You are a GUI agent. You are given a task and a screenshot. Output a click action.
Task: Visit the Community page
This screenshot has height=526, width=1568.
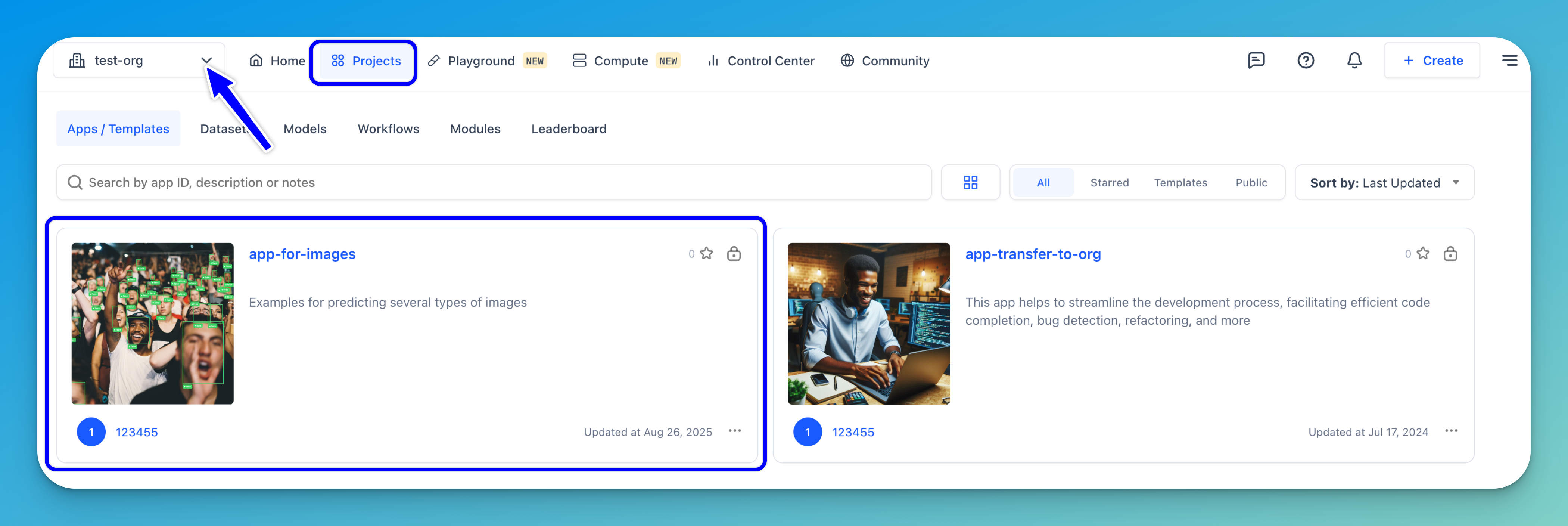(x=885, y=61)
